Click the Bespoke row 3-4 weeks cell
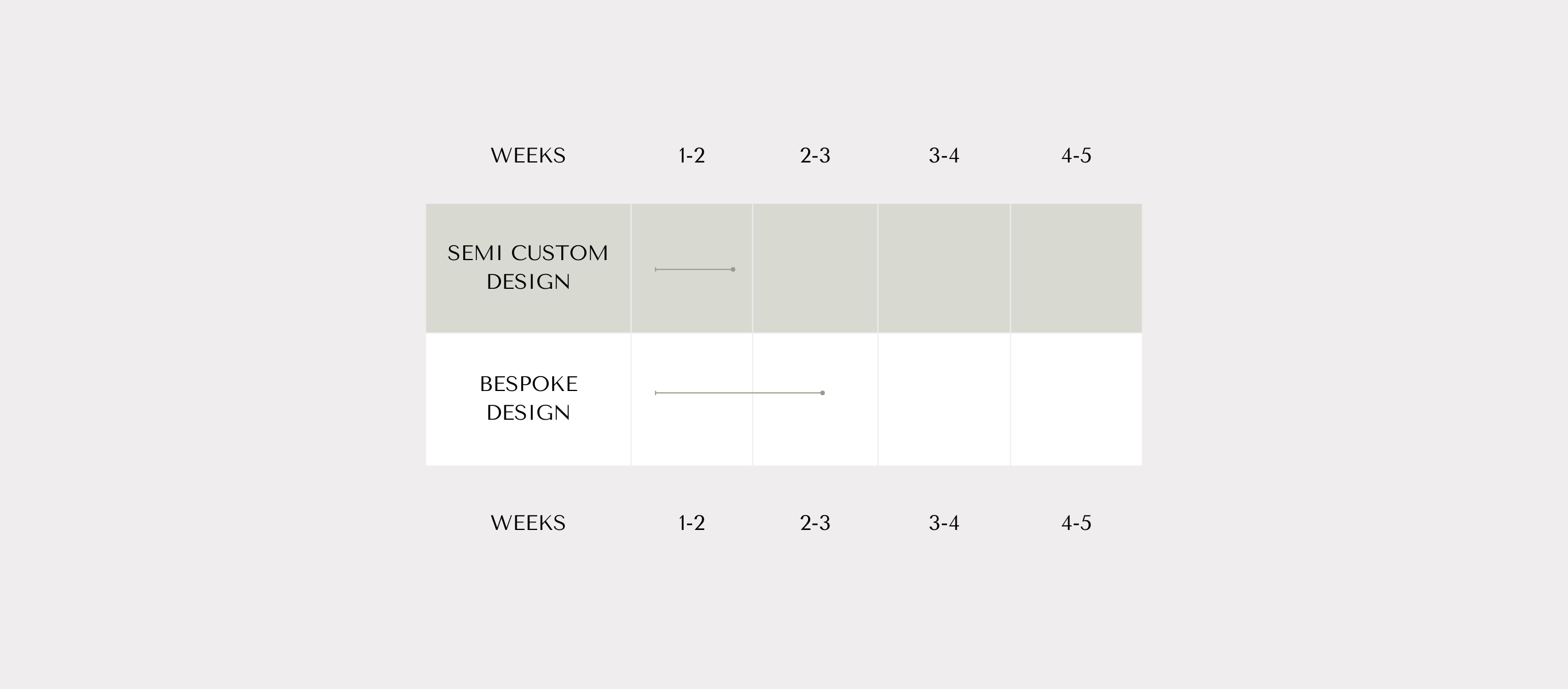This screenshot has width=1568, height=689. pyautogui.click(x=944, y=400)
